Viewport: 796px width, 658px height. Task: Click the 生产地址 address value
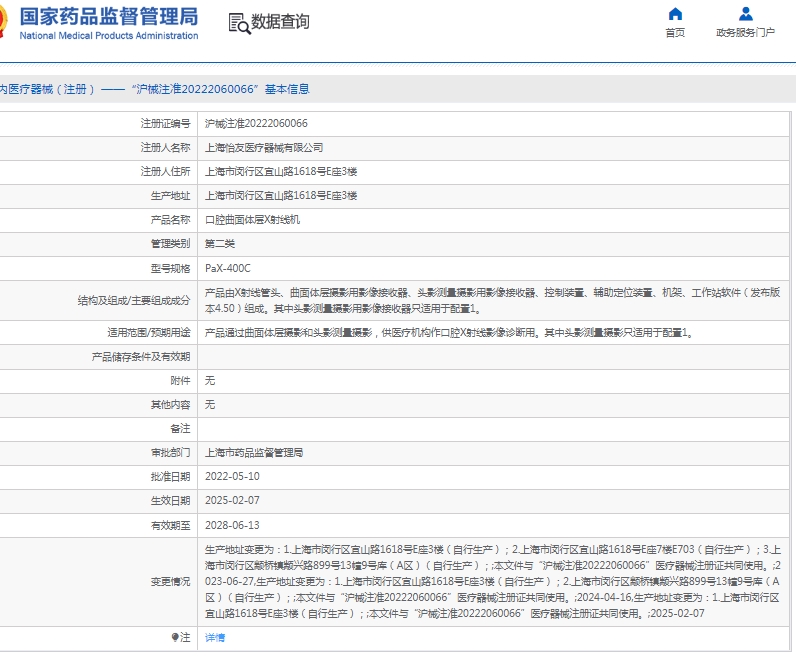281,195
